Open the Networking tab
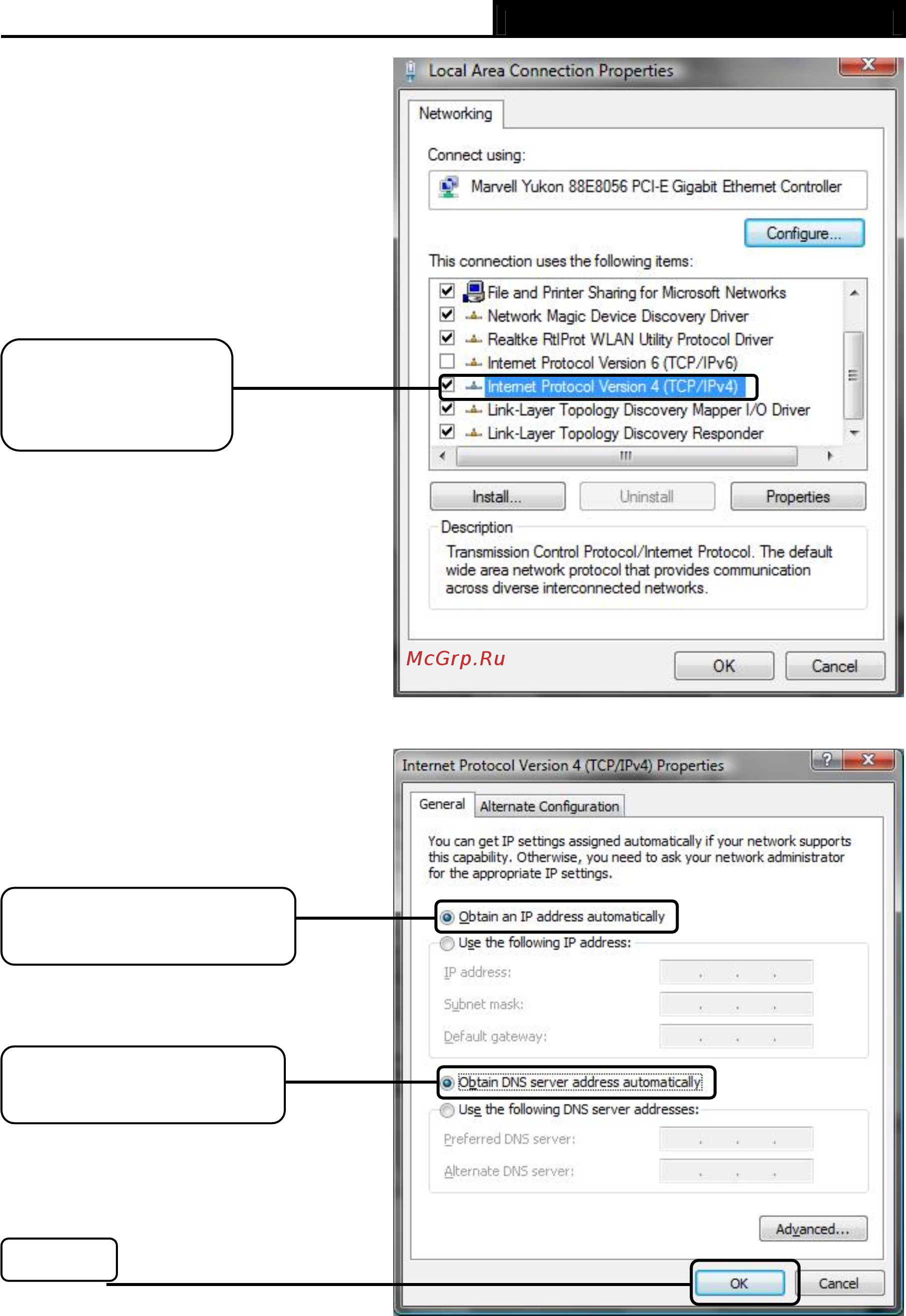 pyautogui.click(x=455, y=114)
